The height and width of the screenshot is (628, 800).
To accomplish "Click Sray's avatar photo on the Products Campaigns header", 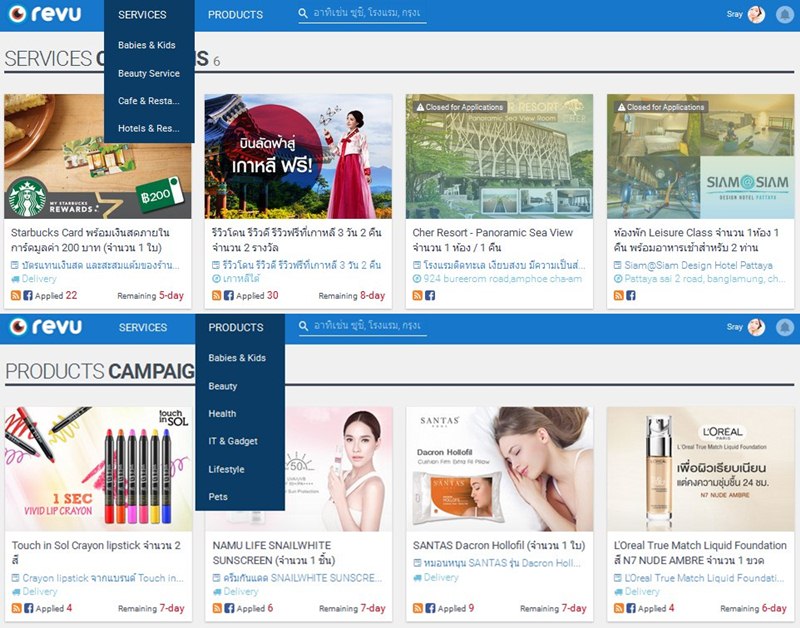I will pos(756,326).
